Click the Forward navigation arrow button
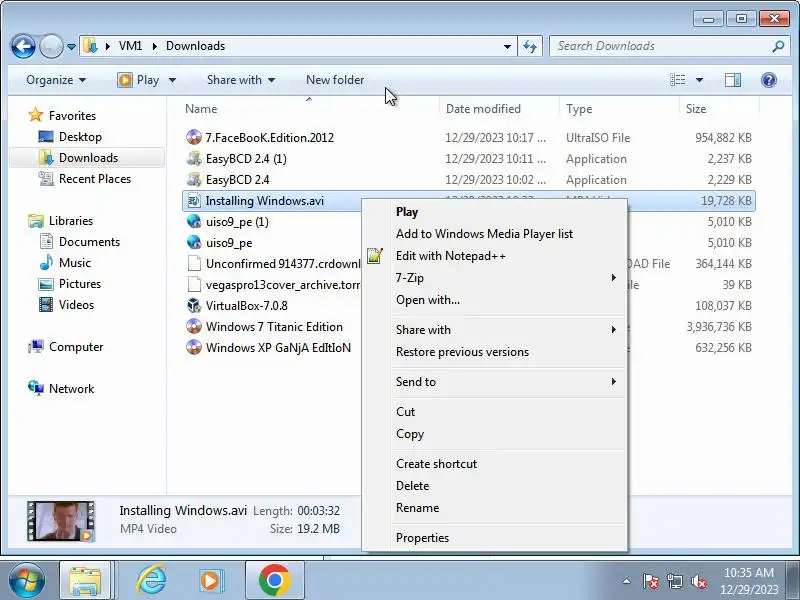This screenshot has width=800, height=600. click(x=51, y=47)
